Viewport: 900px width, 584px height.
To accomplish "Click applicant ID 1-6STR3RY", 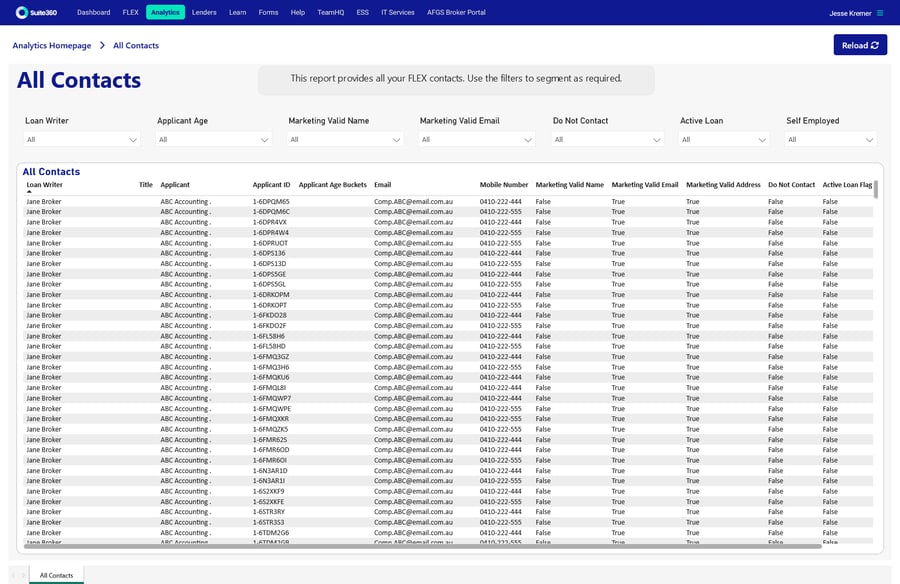I will tap(269, 512).
